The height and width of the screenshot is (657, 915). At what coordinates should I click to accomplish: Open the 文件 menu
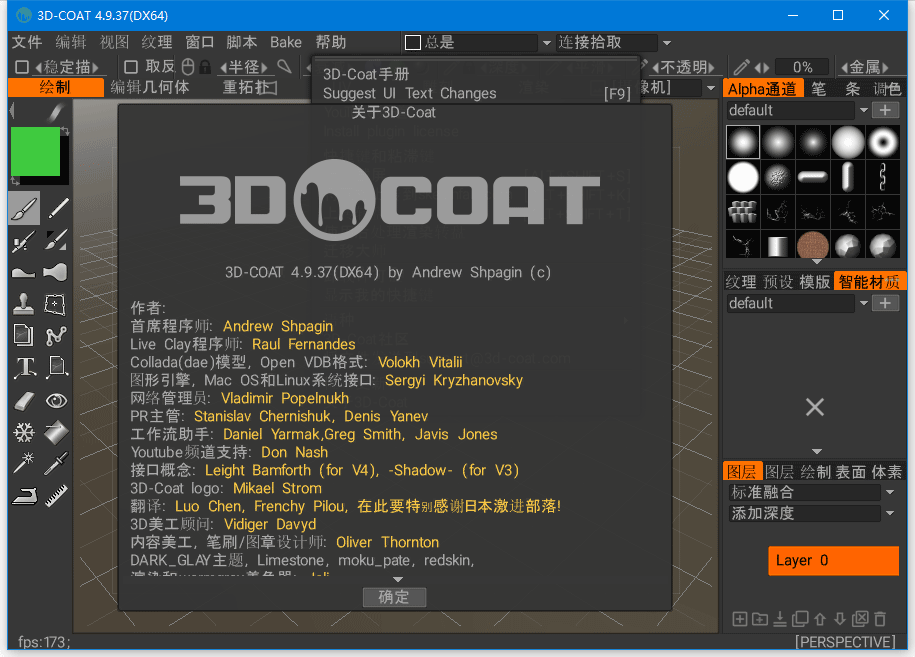27,43
